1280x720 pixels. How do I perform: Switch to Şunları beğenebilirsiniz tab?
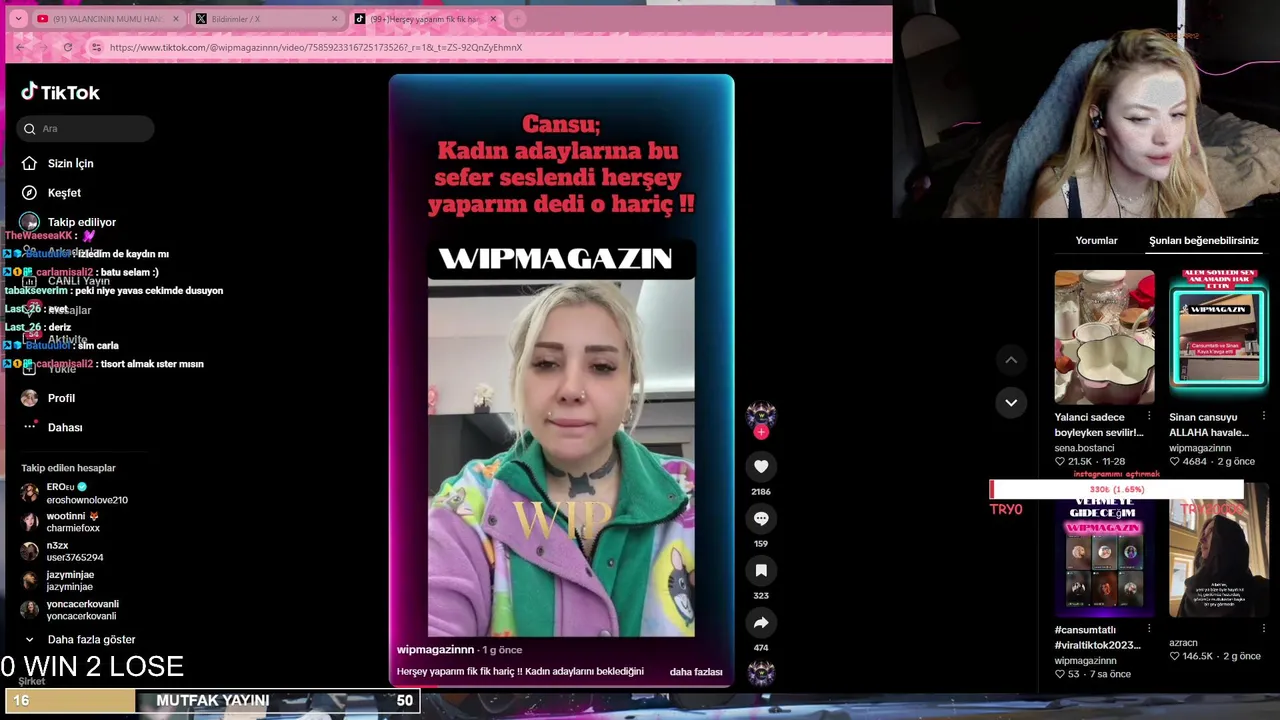coord(1203,240)
